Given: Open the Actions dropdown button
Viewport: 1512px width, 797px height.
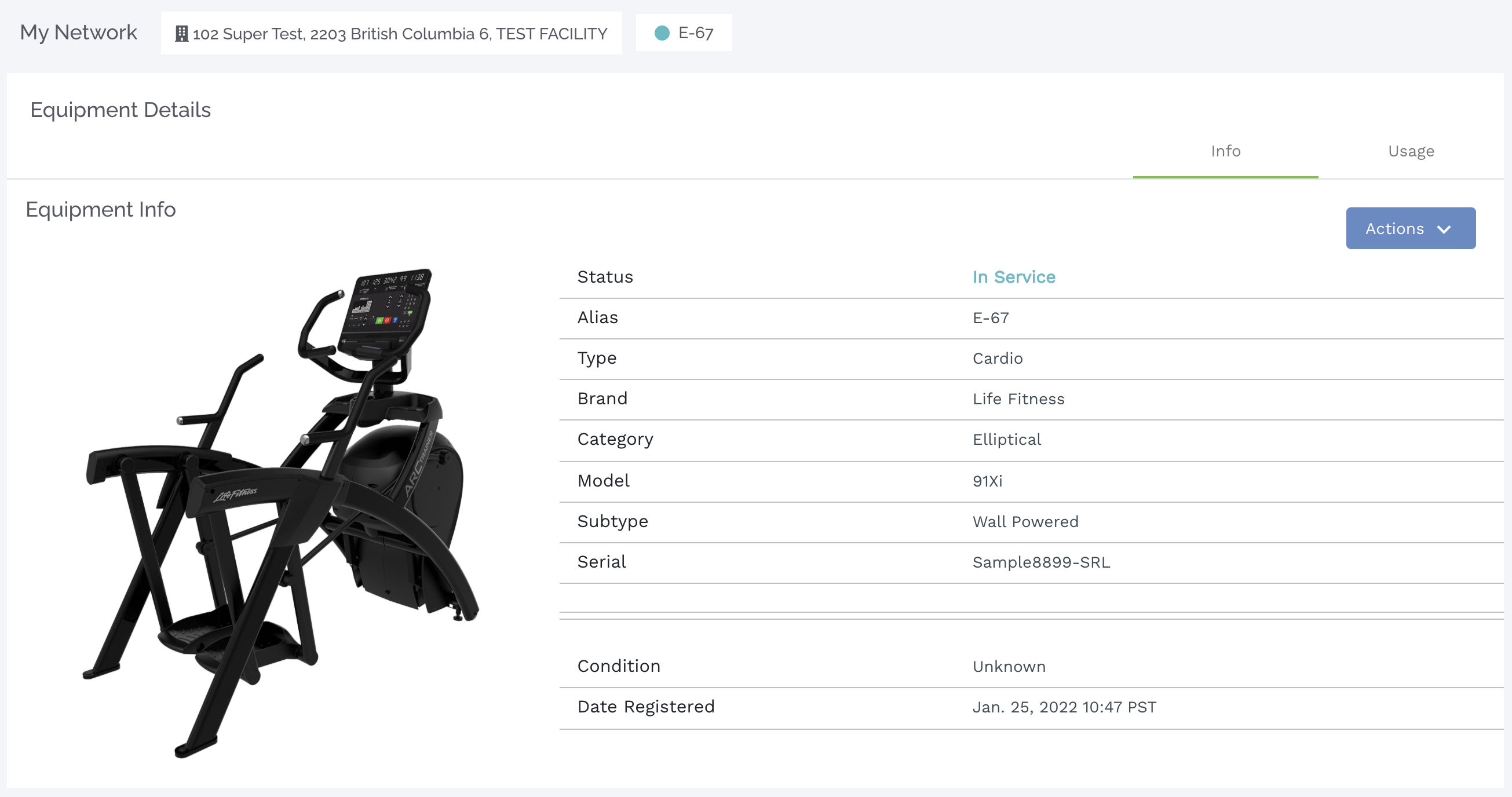Looking at the screenshot, I should tap(1409, 228).
